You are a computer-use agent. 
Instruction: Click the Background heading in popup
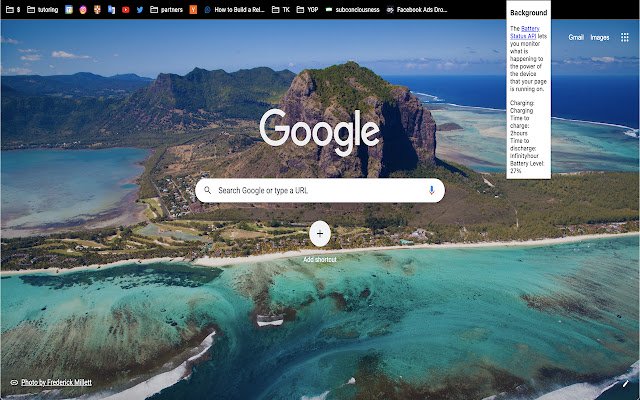pos(529,13)
